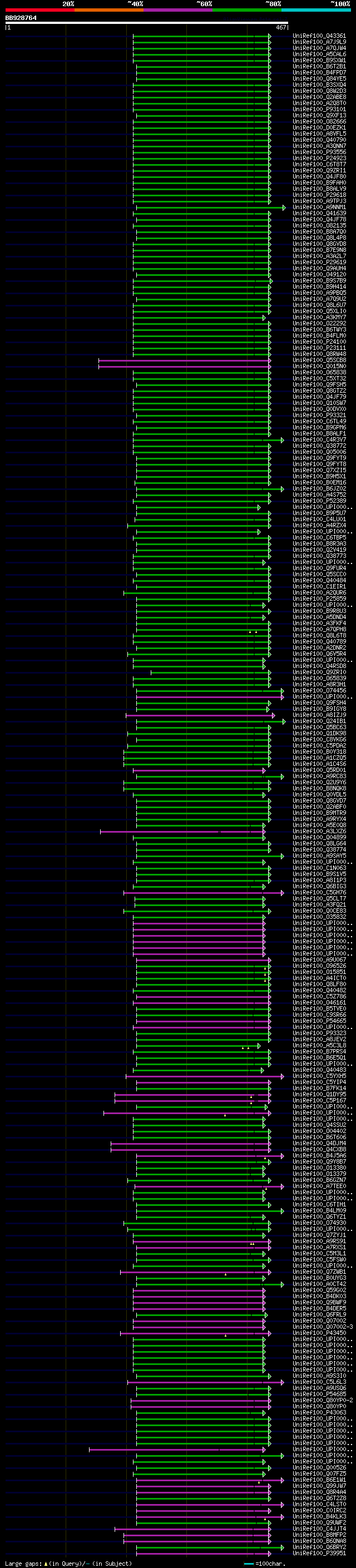Choose the UniRef100_B9S7B9 hit
This screenshot has width=356, height=1568.
tap(319, 280)
